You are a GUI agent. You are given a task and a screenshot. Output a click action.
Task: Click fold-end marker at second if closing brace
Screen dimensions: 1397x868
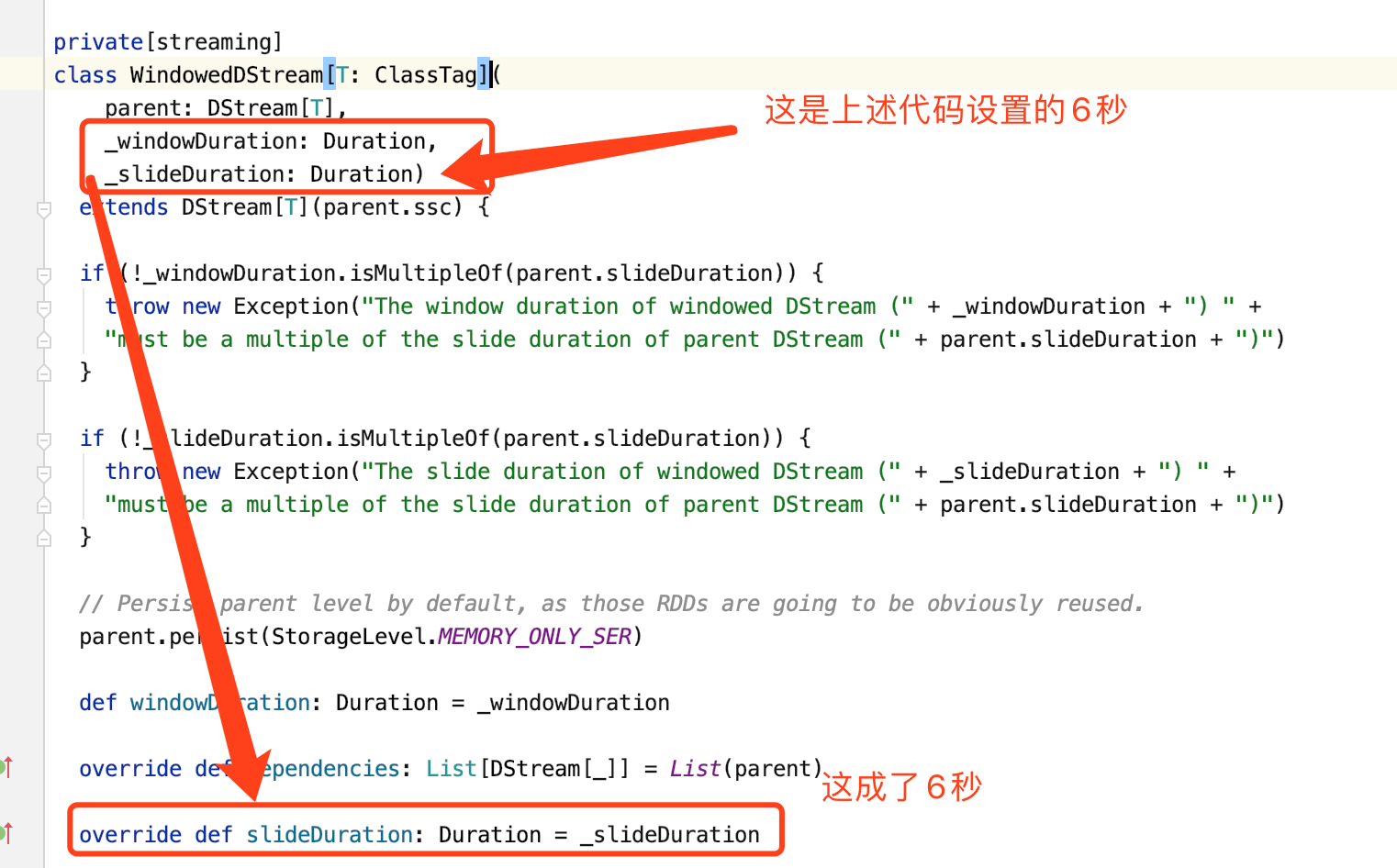(43, 538)
